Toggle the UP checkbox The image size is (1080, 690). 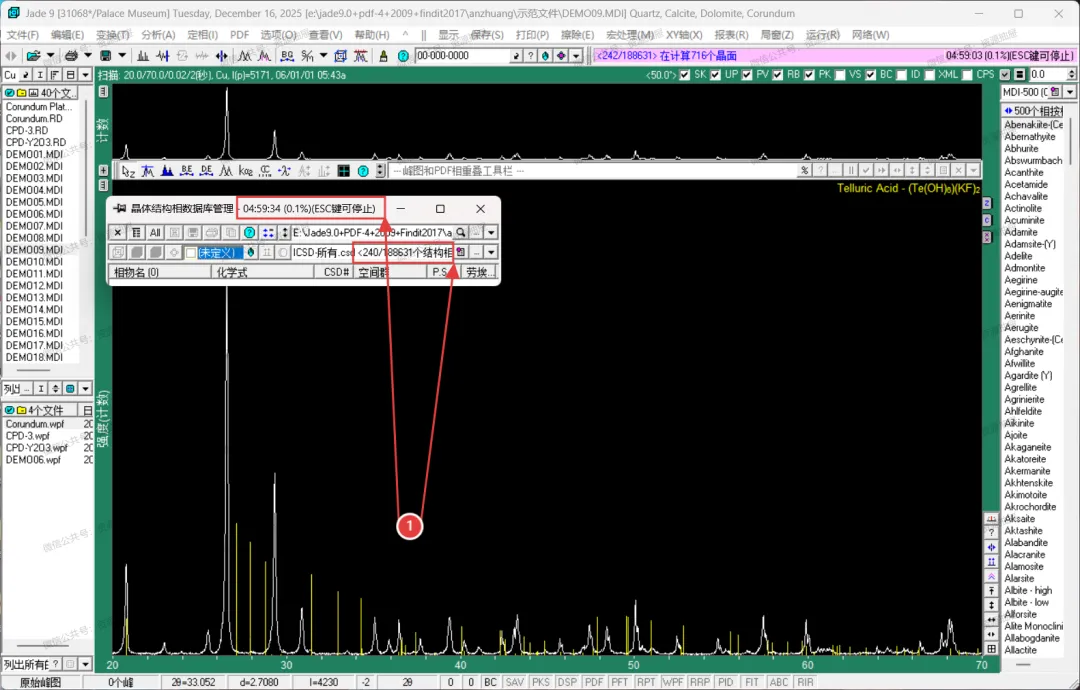(716, 75)
